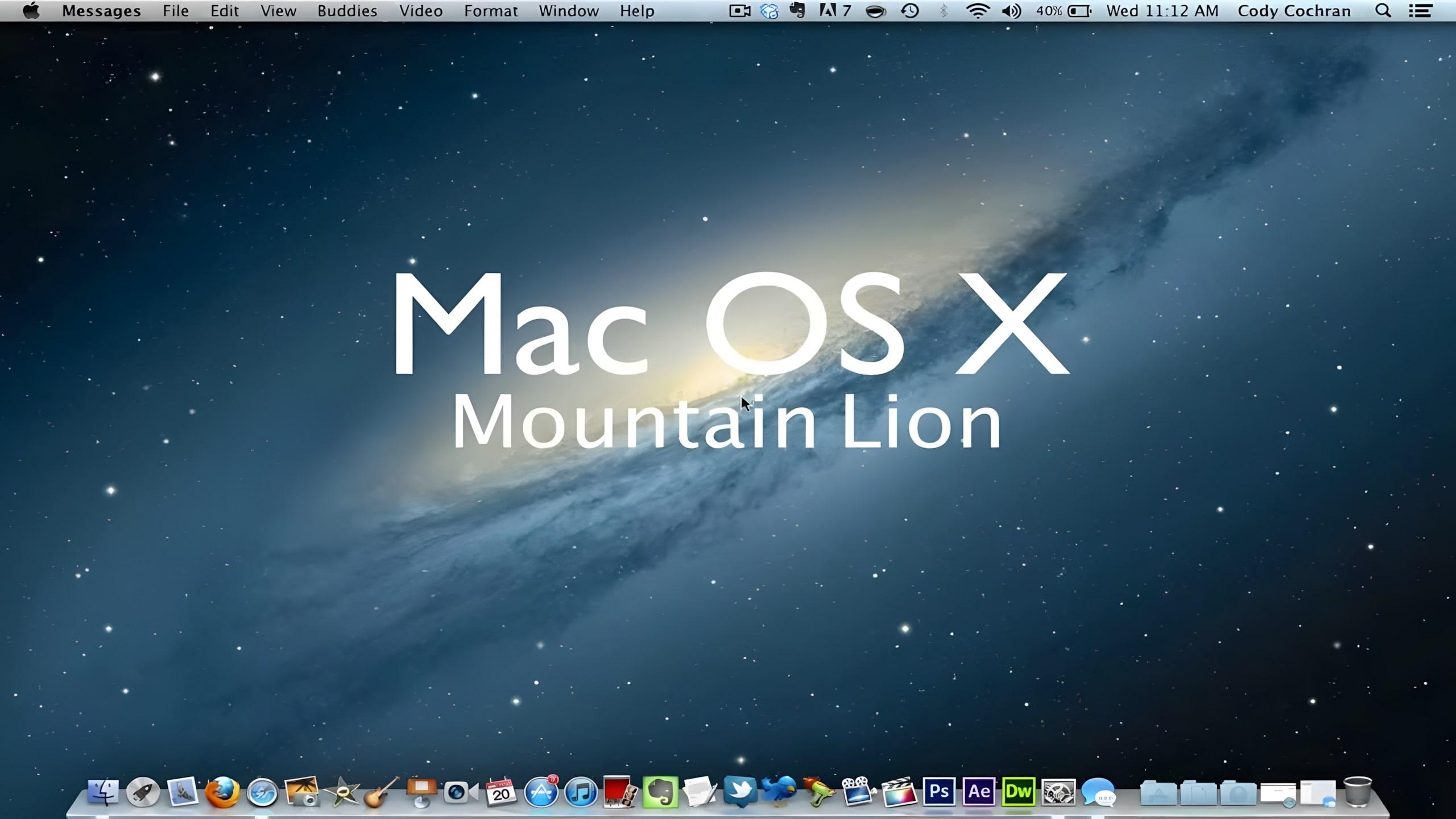The image size is (1456, 819).
Task: Open Spotlight search magnifier icon
Action: tap(1383, 11)
